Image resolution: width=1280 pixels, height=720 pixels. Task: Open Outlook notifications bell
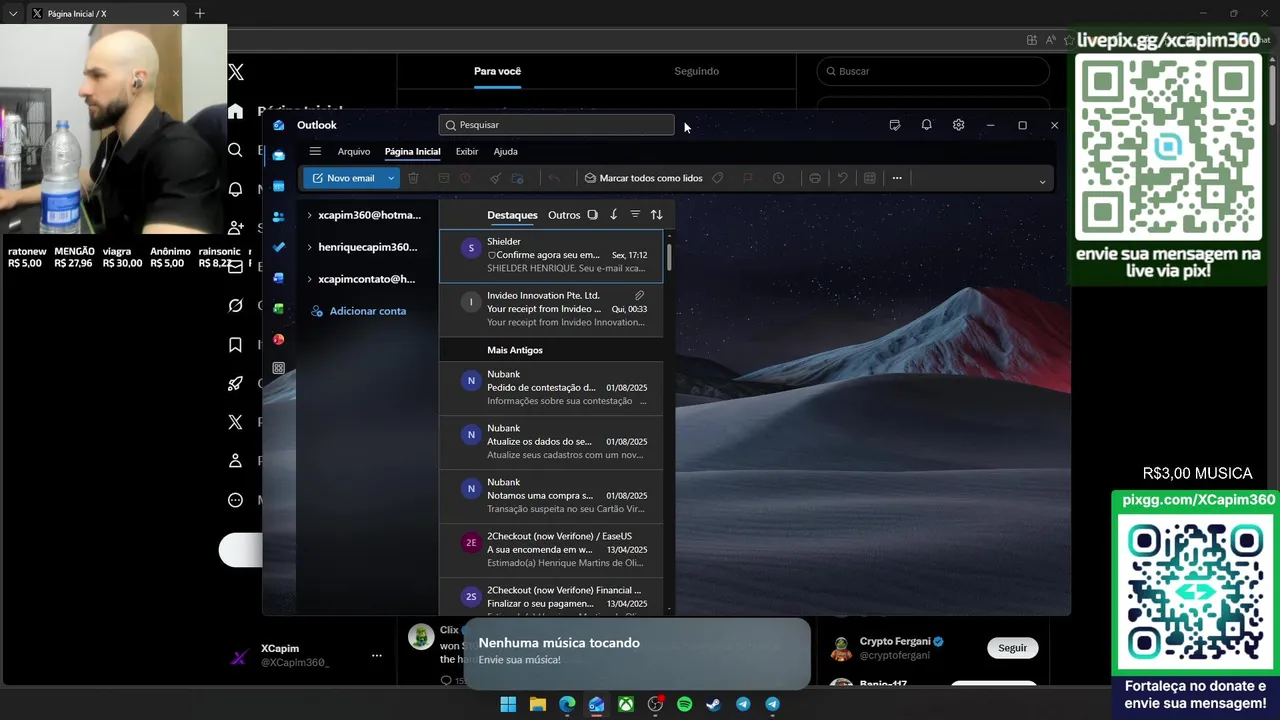click(927, 125)
